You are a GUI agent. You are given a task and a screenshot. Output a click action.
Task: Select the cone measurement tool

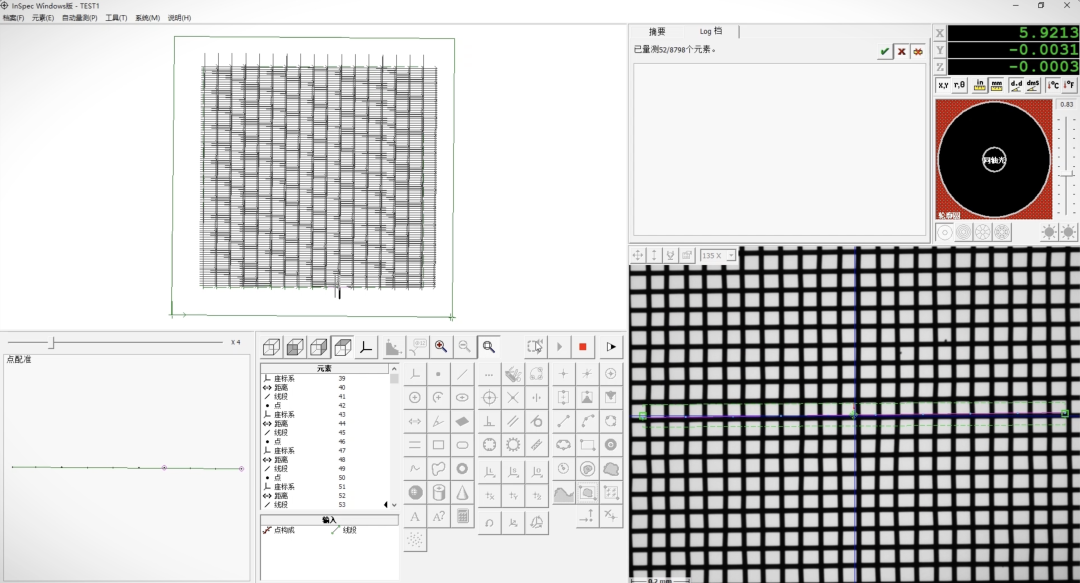462,493
